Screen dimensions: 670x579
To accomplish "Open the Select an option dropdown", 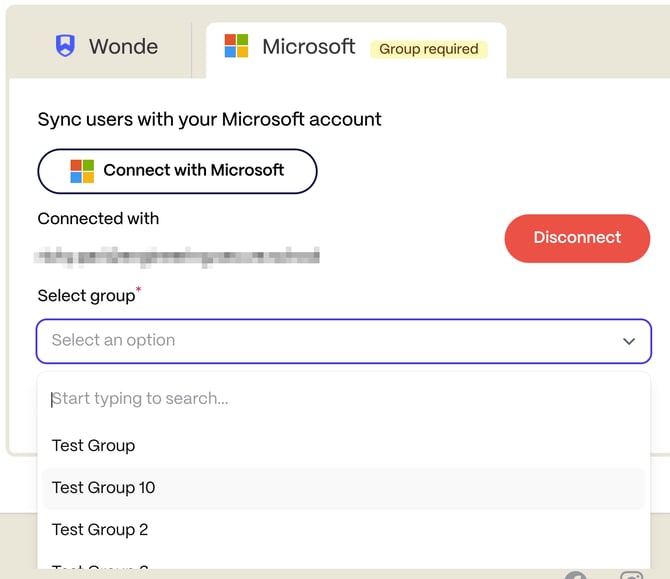I will (344, 341).
